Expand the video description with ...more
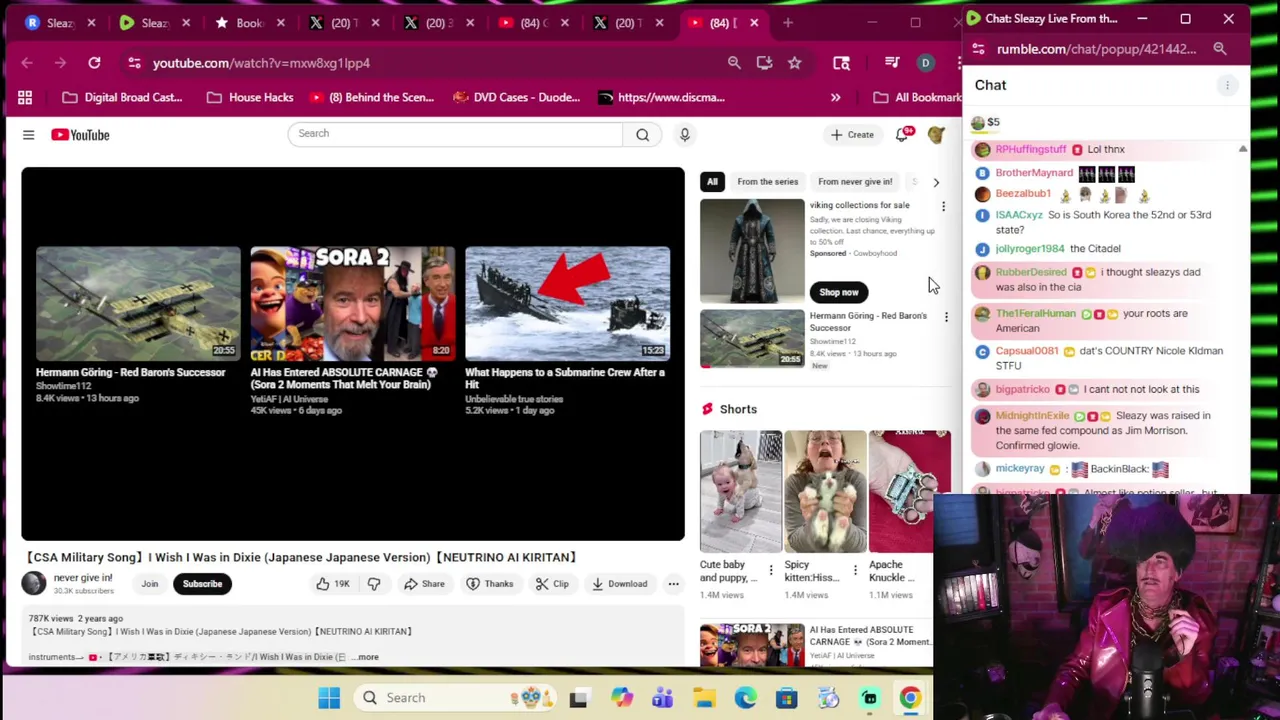The width and height of the screenshot is (1280, 720). click(366, 657)
